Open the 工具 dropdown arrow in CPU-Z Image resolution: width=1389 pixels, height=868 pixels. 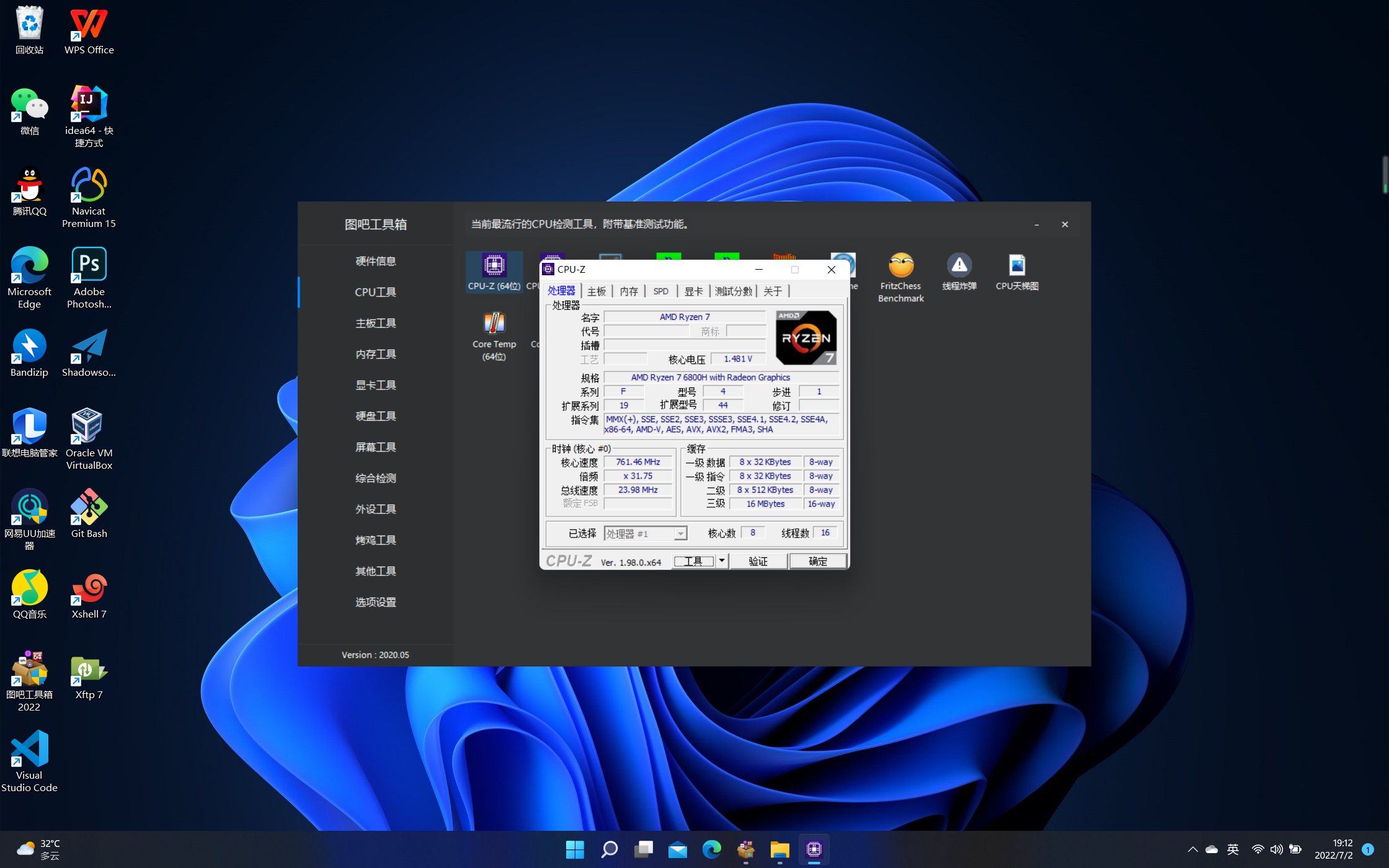click(722, 561)
